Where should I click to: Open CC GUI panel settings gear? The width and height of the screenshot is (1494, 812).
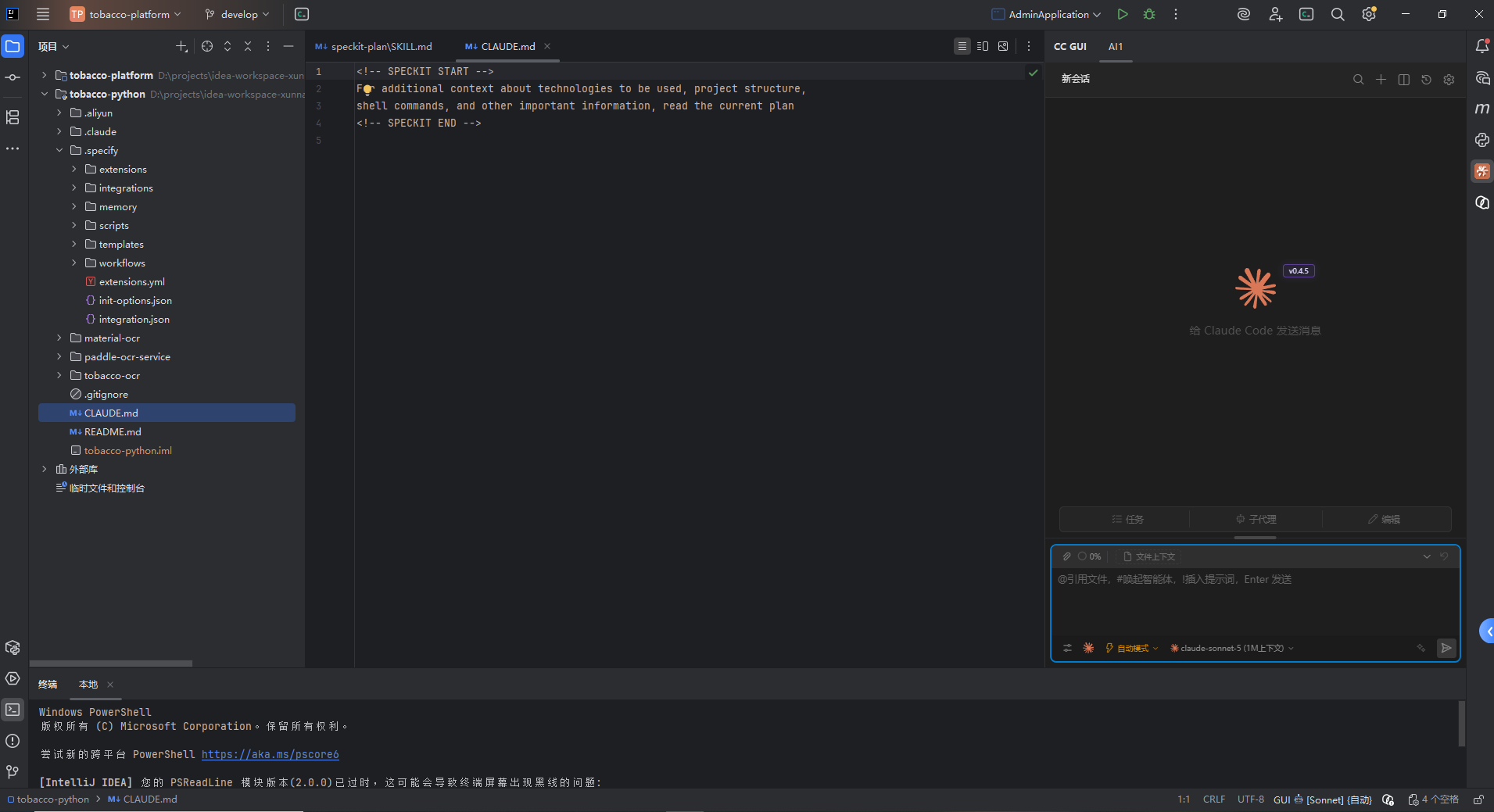[1449, 79]
